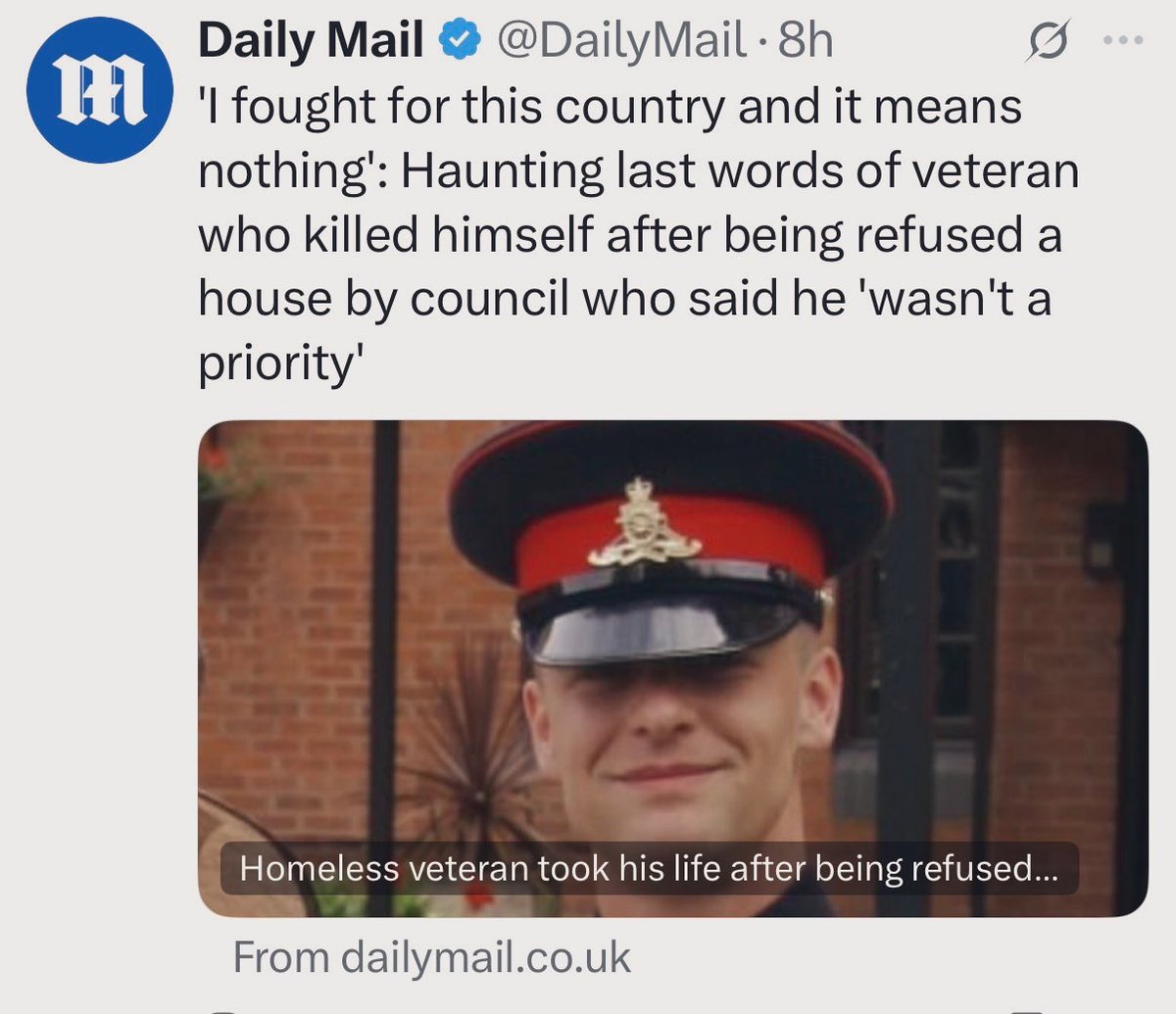Screen dimensions: 1176x1014
Task: Open the three-dot more options menu
Action: [1123, 41]
